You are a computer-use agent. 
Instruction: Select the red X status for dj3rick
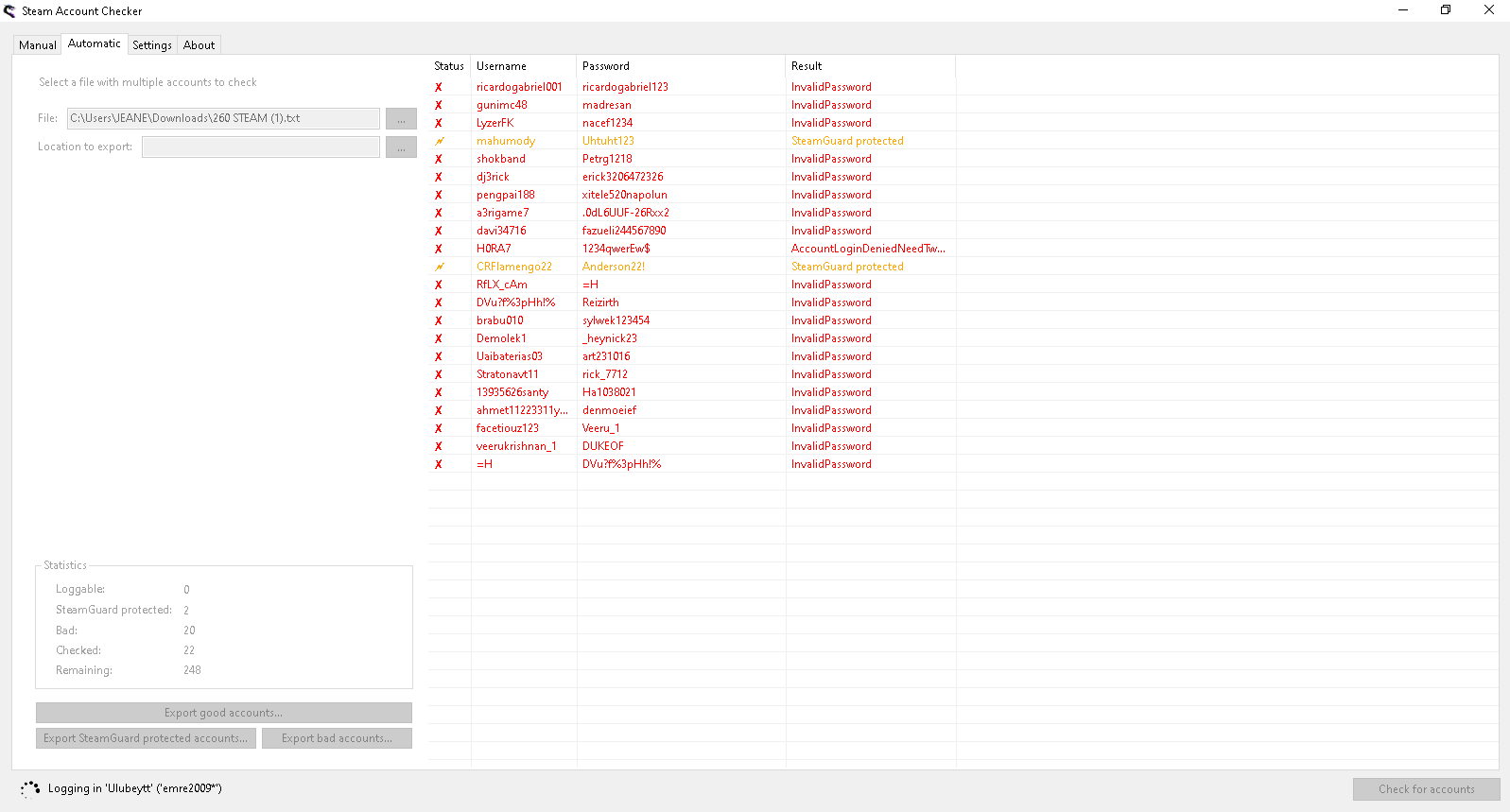[x=439, y=177]
